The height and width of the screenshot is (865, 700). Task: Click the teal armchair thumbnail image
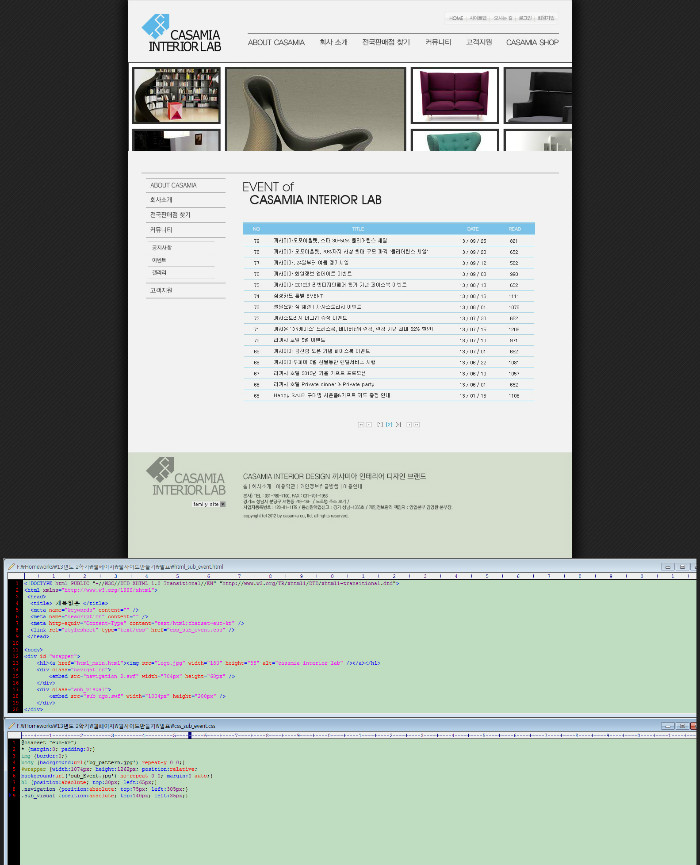(454, 141)
